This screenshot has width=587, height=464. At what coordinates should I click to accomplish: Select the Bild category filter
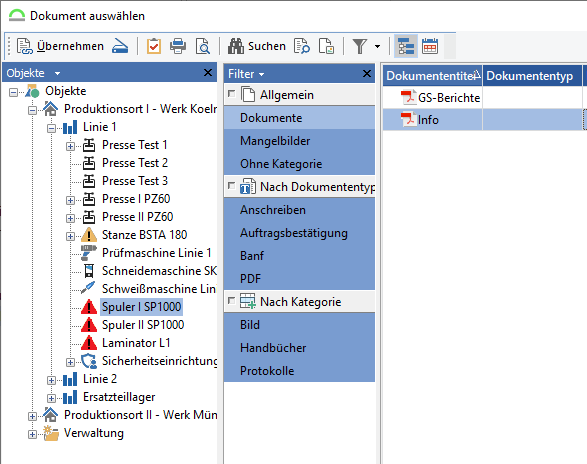pos(299,325)
